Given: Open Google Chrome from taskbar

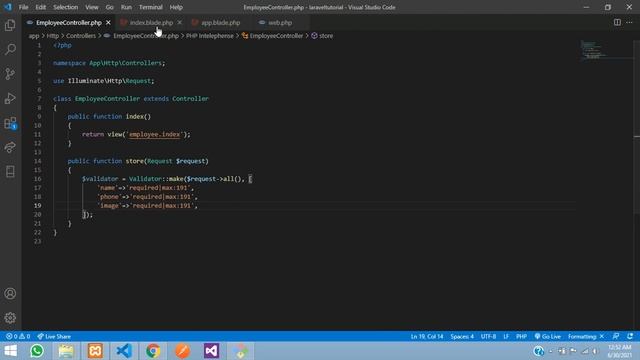Looking at the screenshot, I should click(x=153, y=351).
